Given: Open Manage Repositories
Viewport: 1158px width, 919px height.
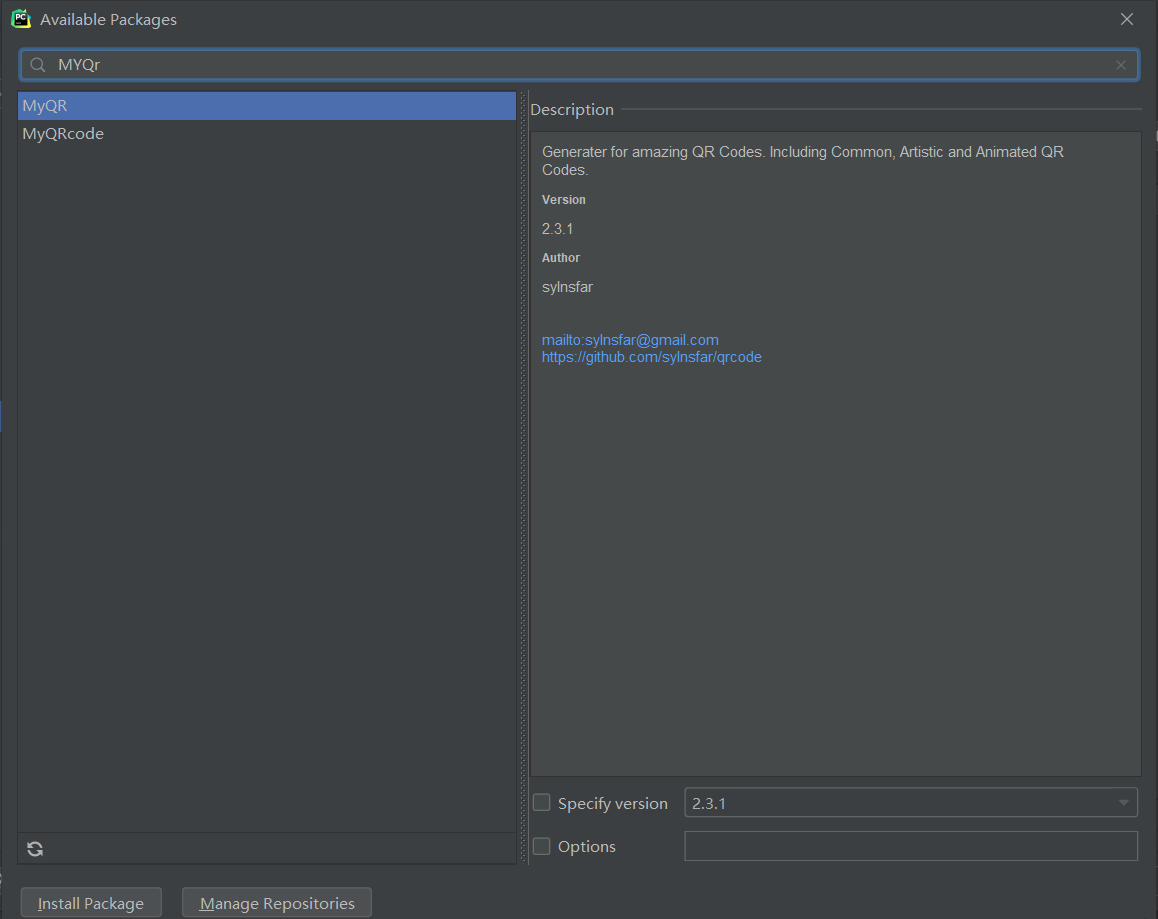Looking at the screenshot, I should (277, 903).
